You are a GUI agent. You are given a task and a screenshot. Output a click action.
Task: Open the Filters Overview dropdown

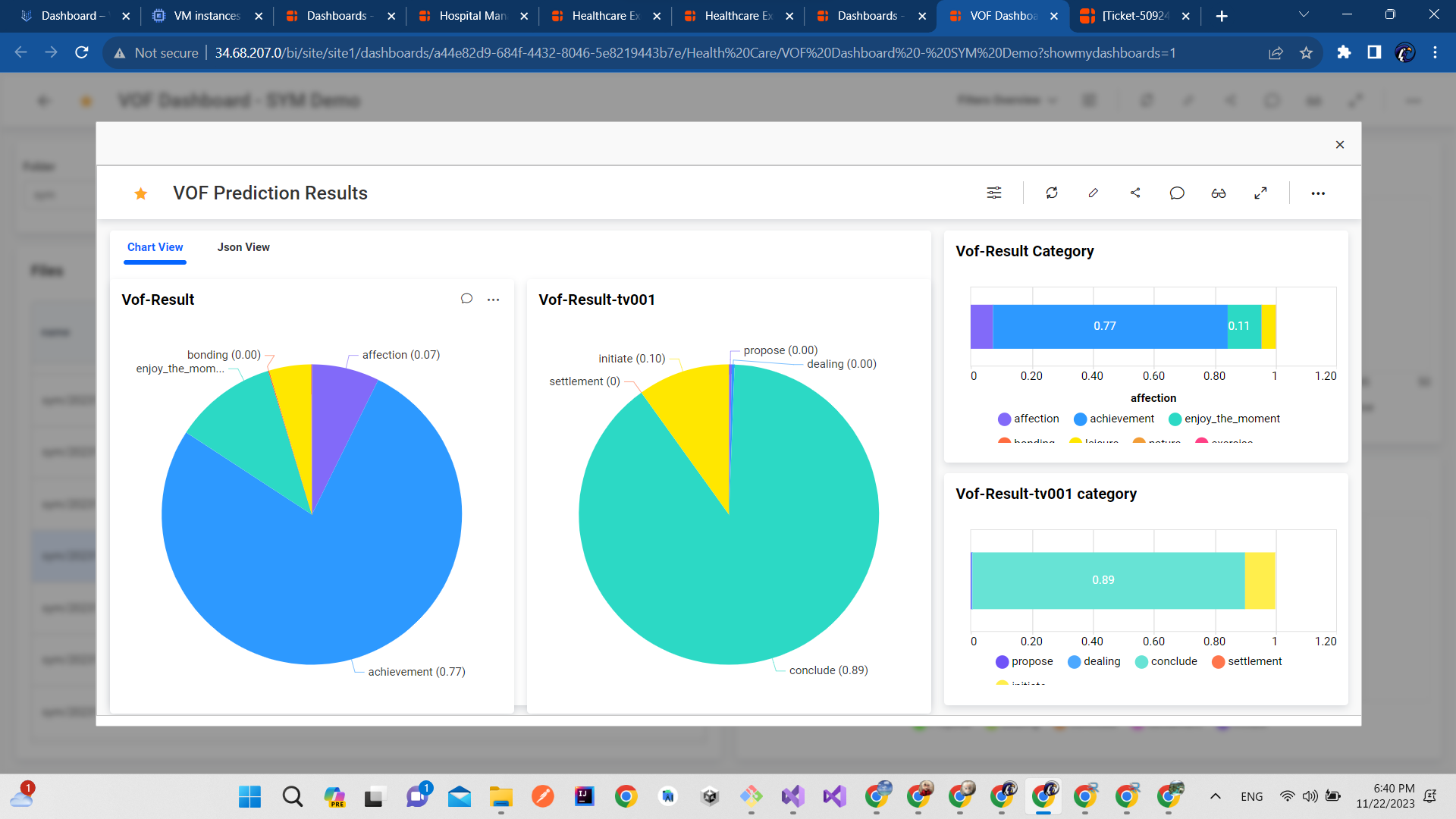pyautogui.click(x=1006, y=100)
